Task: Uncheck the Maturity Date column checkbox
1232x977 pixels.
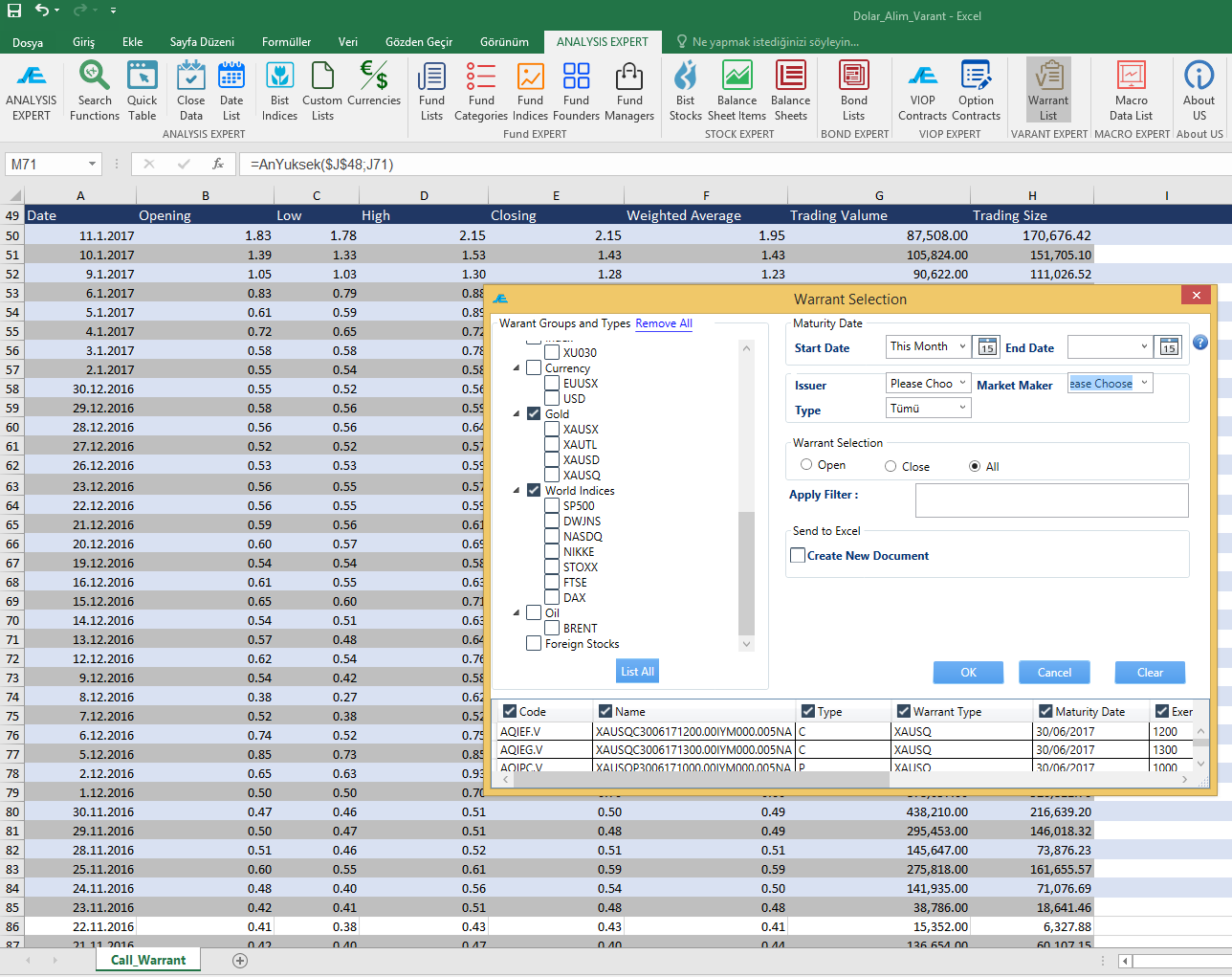Action: (x=1045, y=711)
